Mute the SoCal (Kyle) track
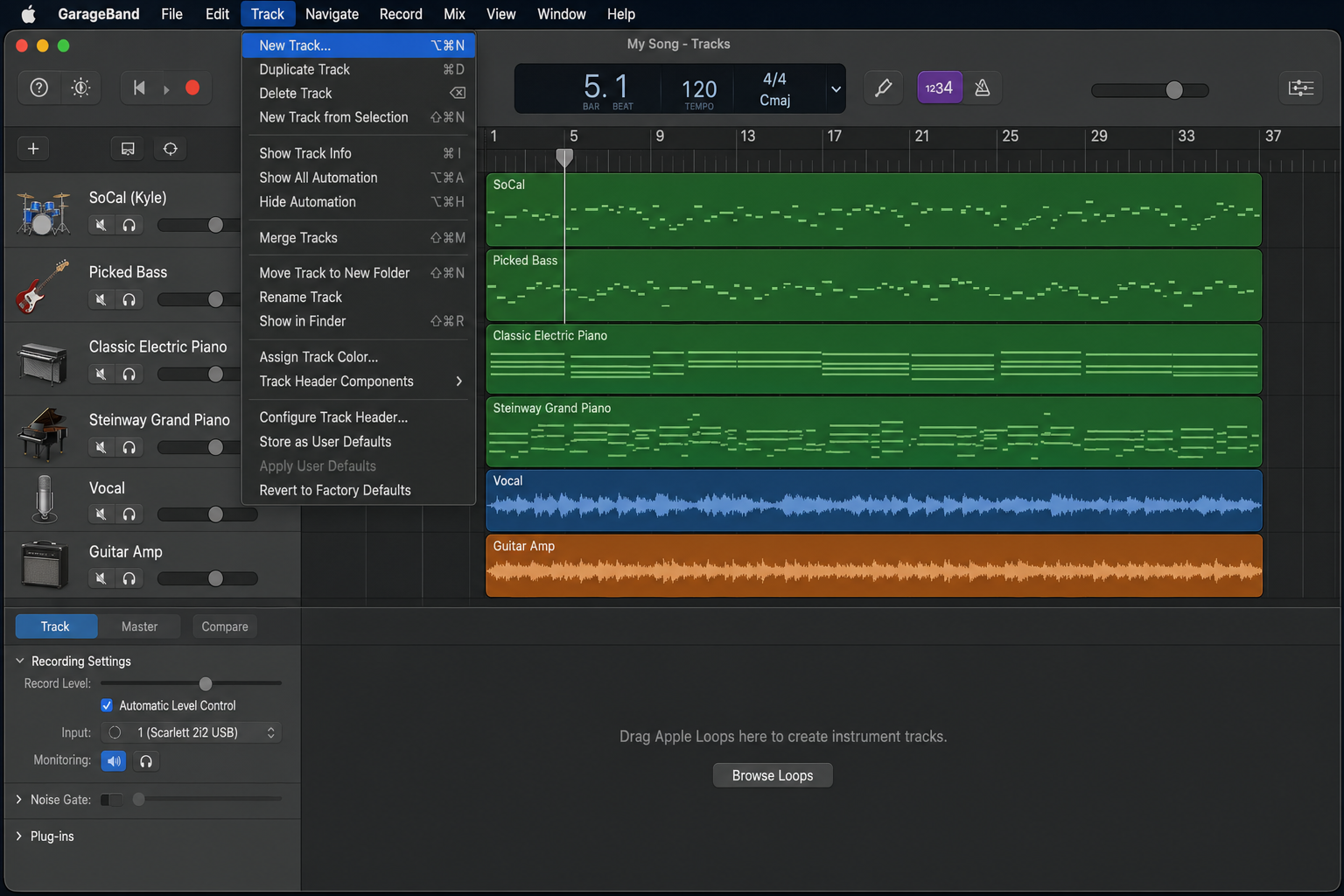The width and height of the screenshot is (1344, 896). click(x=101, y=225)
